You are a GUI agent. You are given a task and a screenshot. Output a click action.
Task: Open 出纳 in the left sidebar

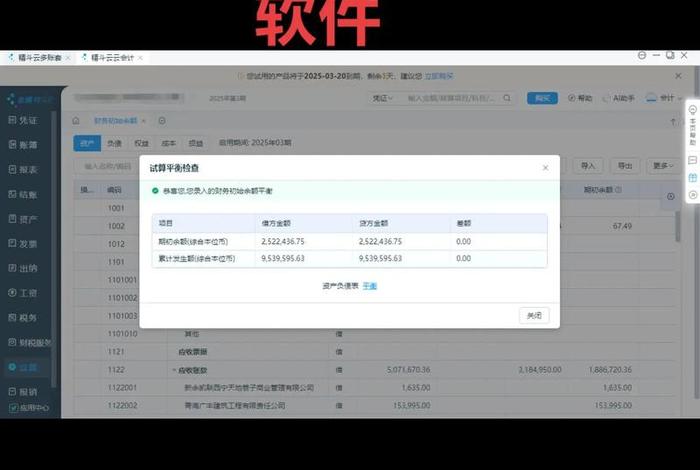point(23,268)
